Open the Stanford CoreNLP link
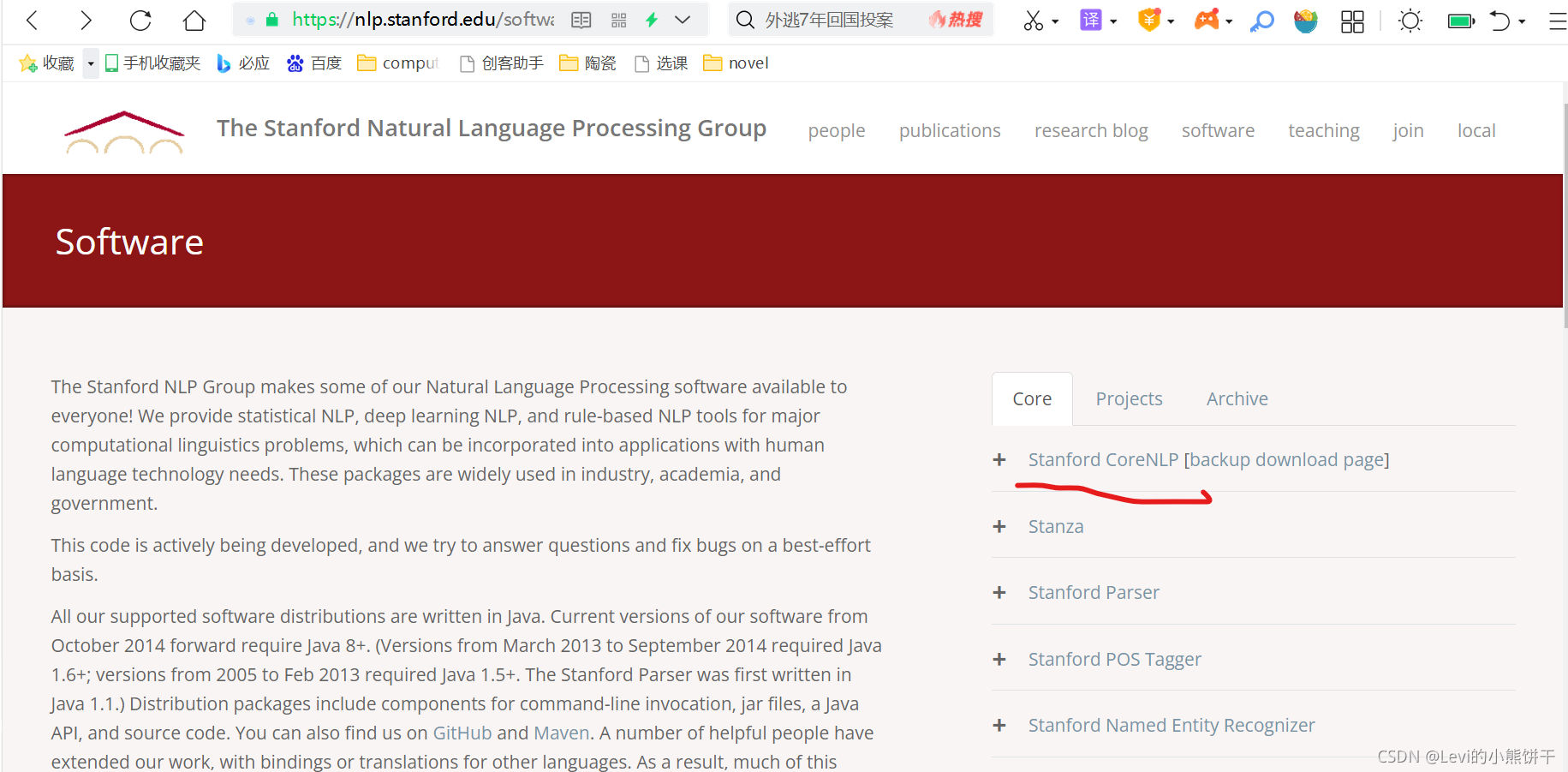This screenshot has height=772, width=1568. click(1103, 460)
